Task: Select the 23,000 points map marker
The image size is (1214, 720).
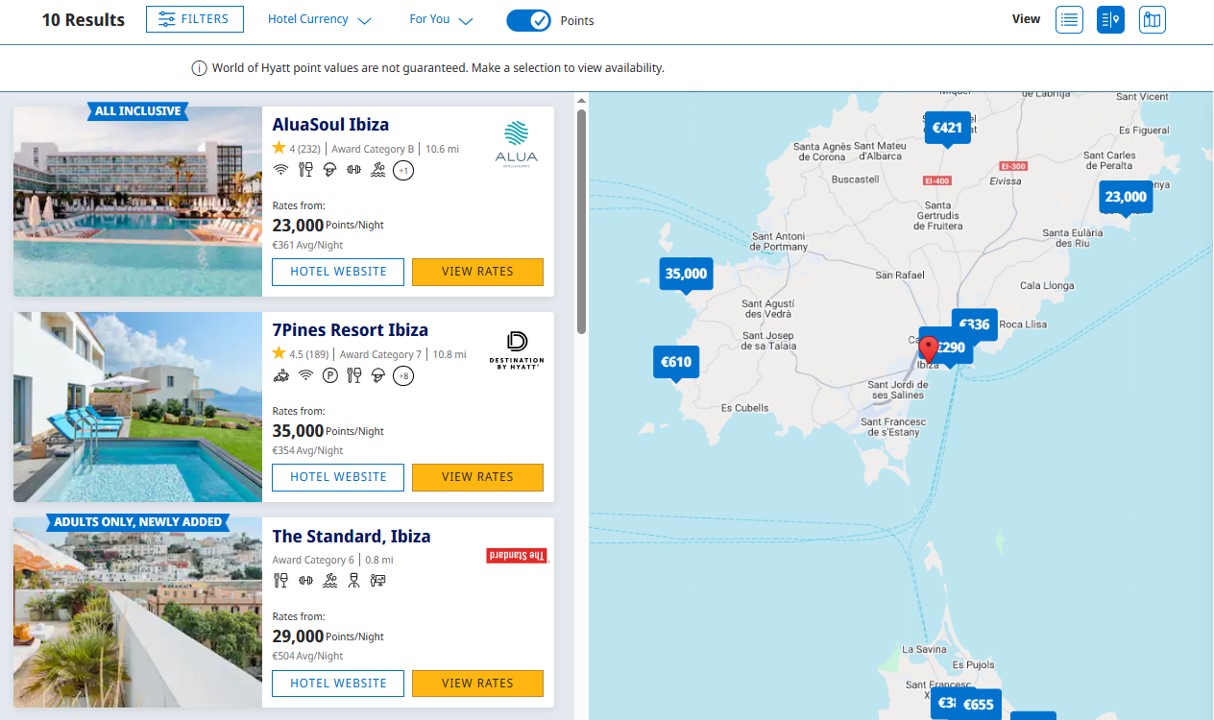Action: coord(1125,197)
